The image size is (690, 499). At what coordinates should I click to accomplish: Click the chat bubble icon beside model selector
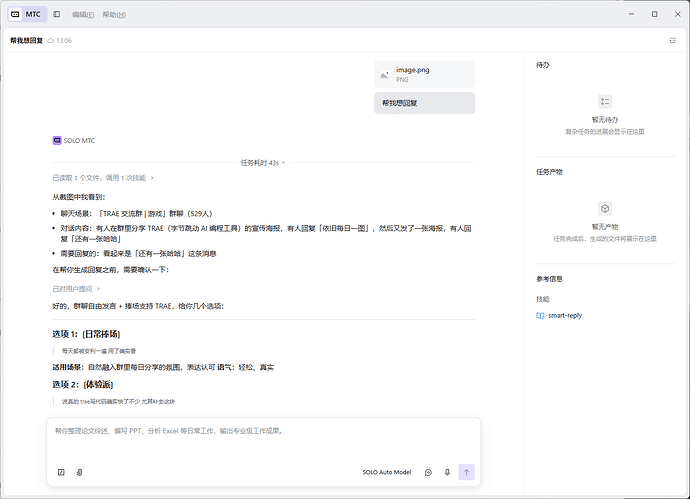pyautogui.click(x=428, y=472)
